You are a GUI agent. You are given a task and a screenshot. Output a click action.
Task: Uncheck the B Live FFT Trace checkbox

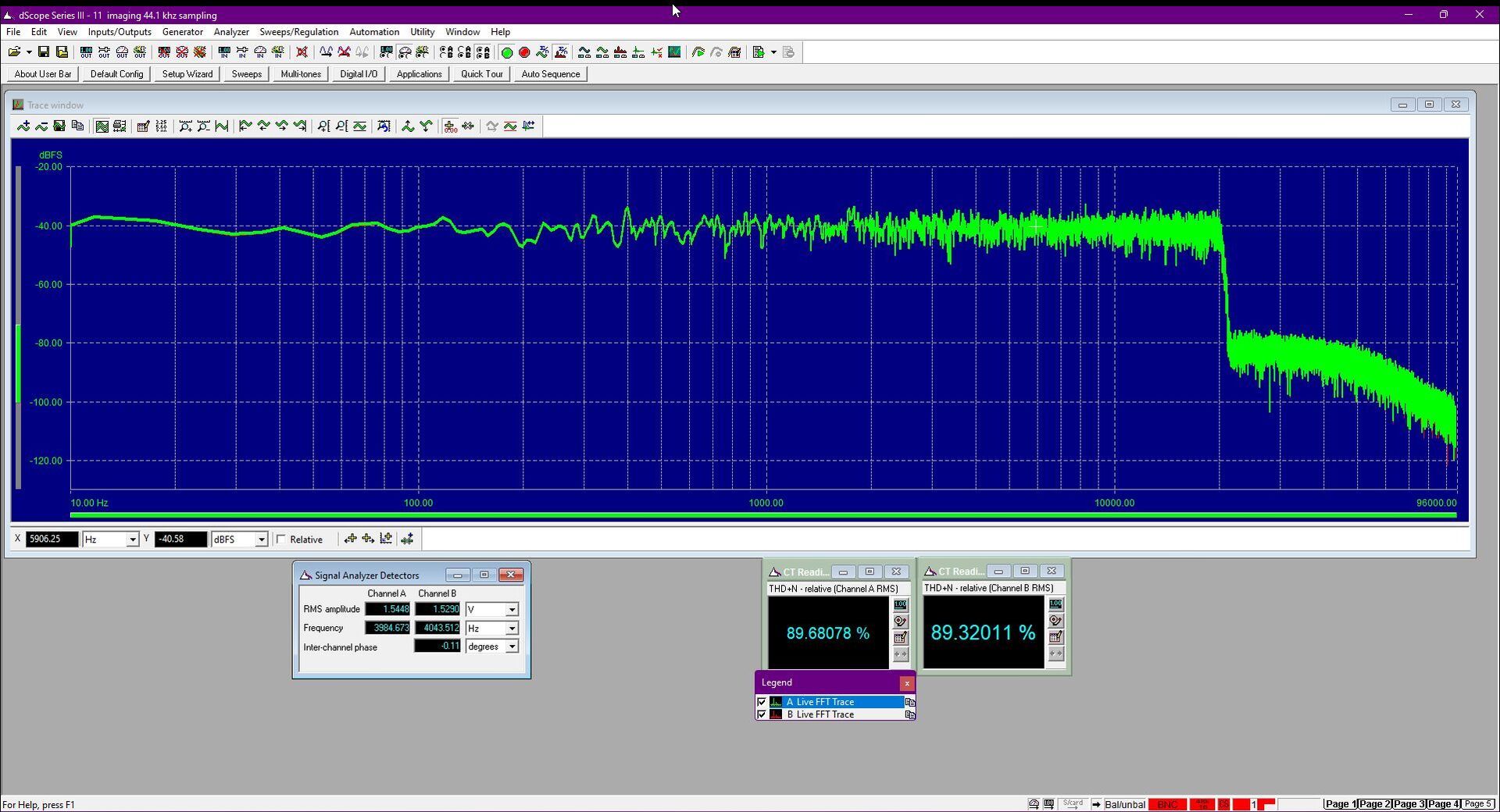click(762, 714)
